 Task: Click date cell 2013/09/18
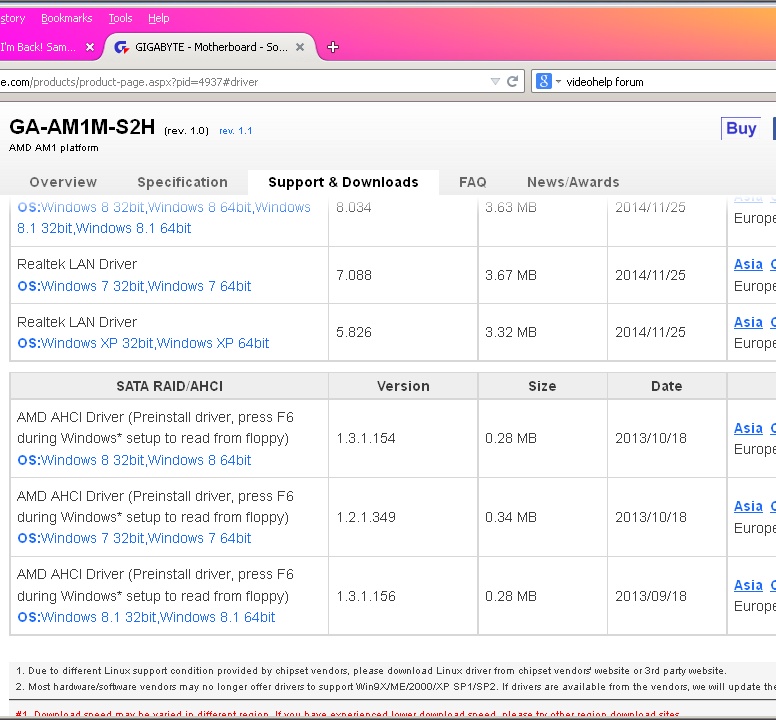(651, 596)
